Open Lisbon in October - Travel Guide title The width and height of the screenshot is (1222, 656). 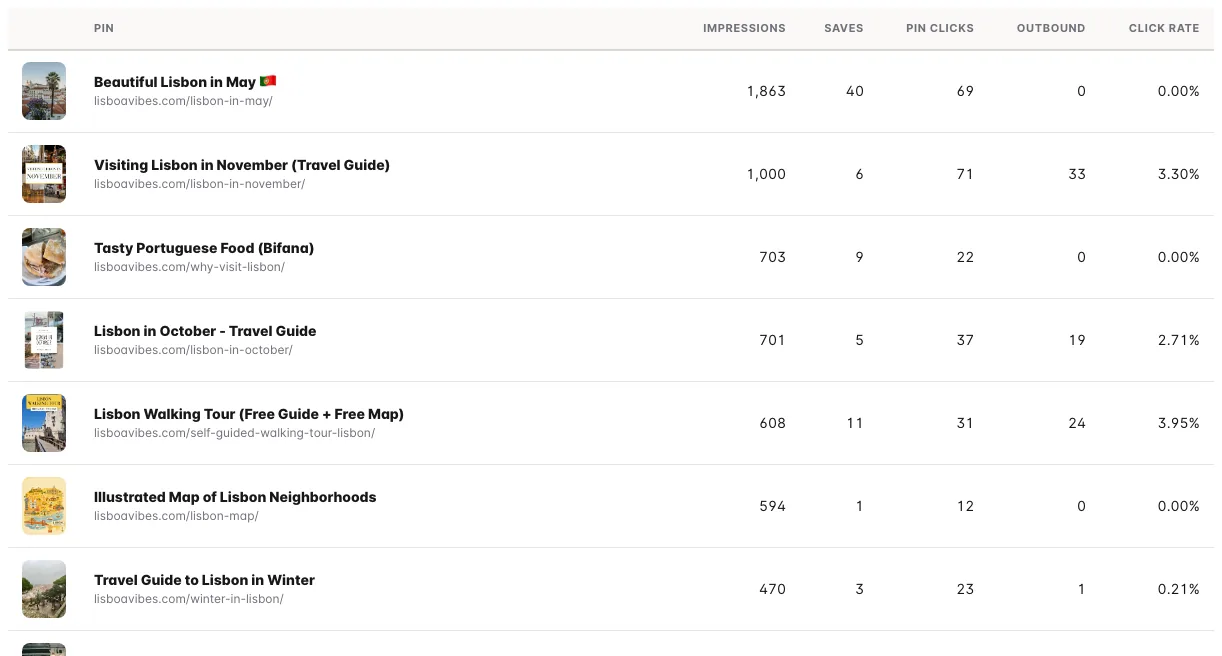[205, 331]
